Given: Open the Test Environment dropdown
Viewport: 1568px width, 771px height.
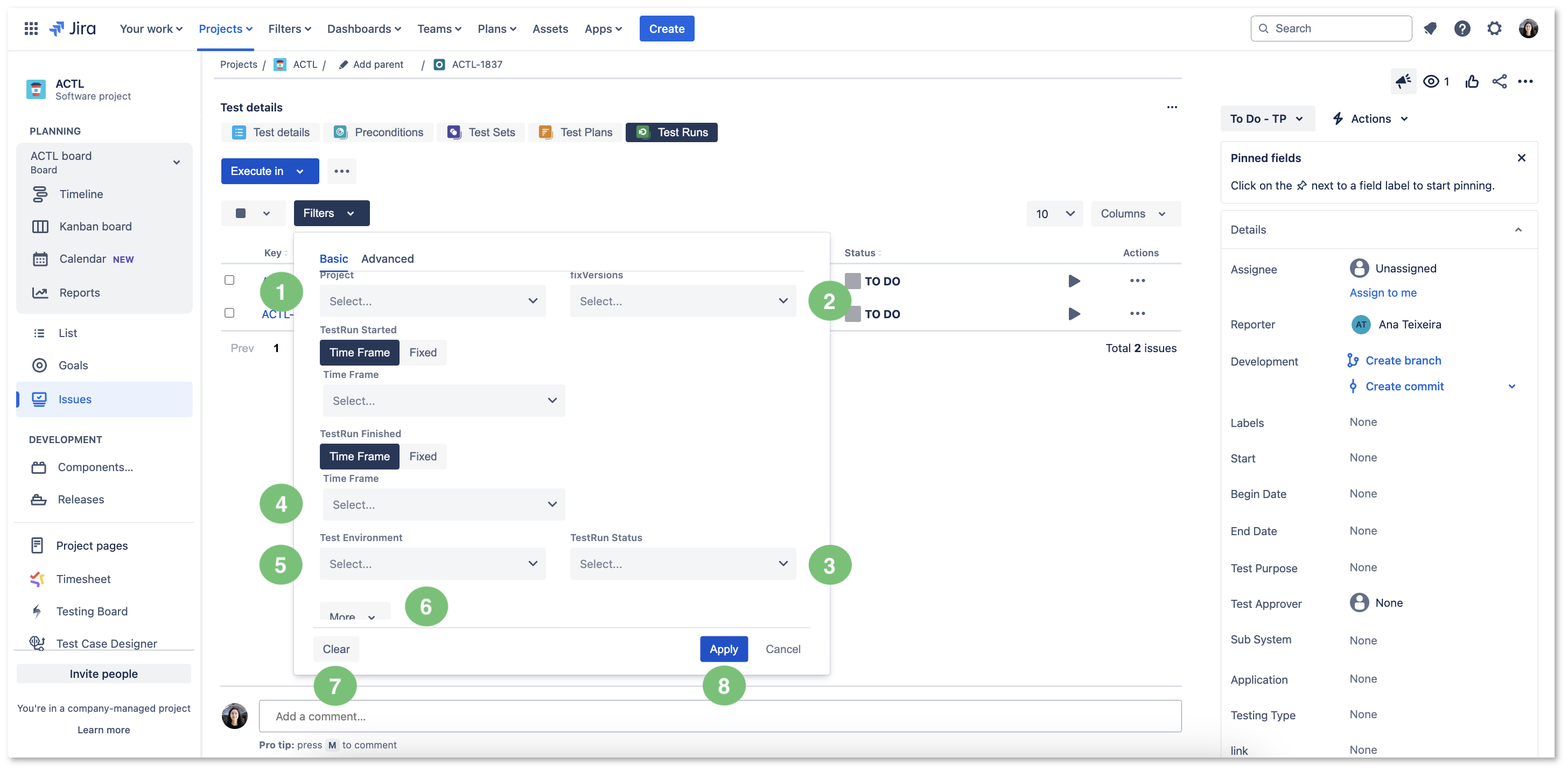Looking at the screenshot, I should coord(432,564).
